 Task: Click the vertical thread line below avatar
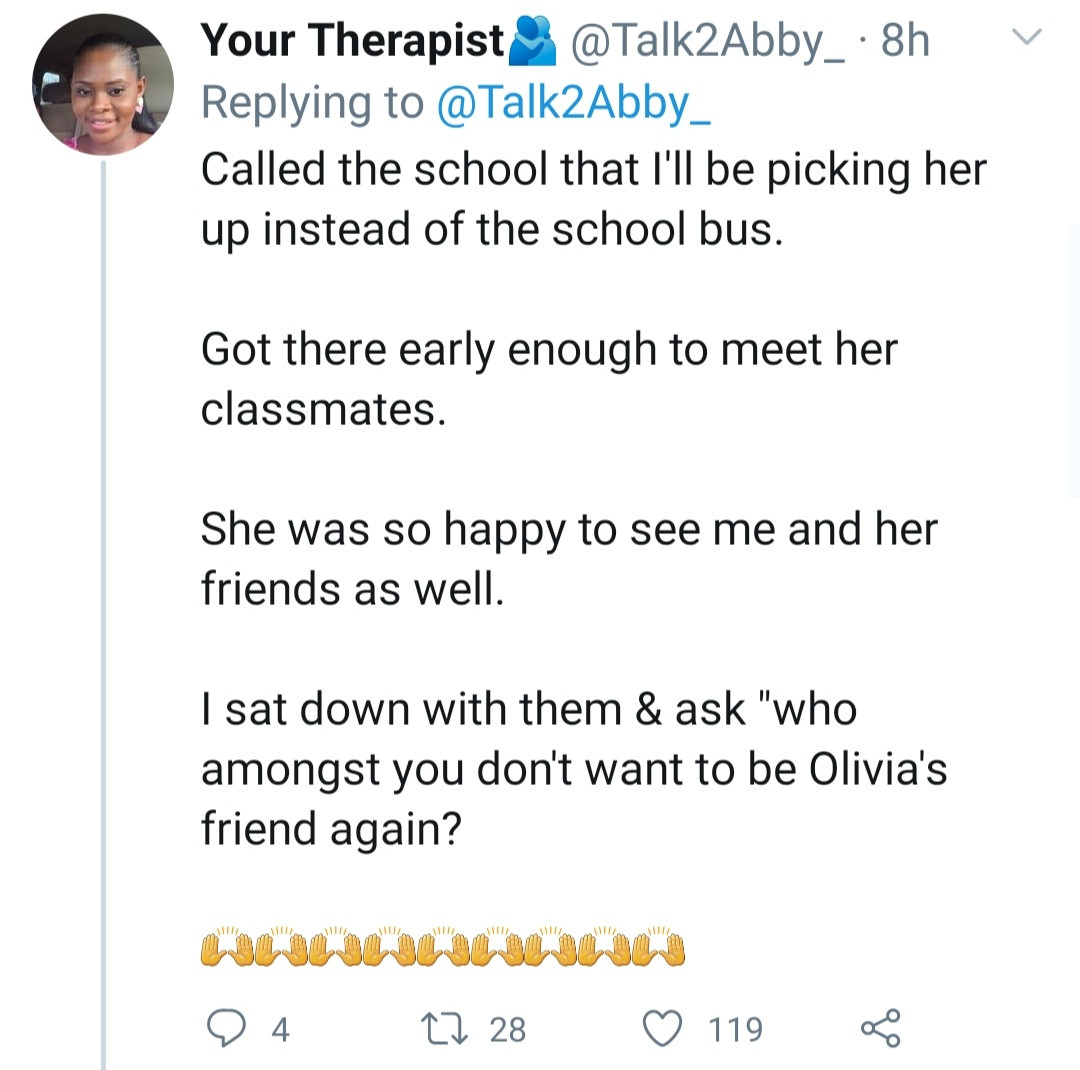103,600
